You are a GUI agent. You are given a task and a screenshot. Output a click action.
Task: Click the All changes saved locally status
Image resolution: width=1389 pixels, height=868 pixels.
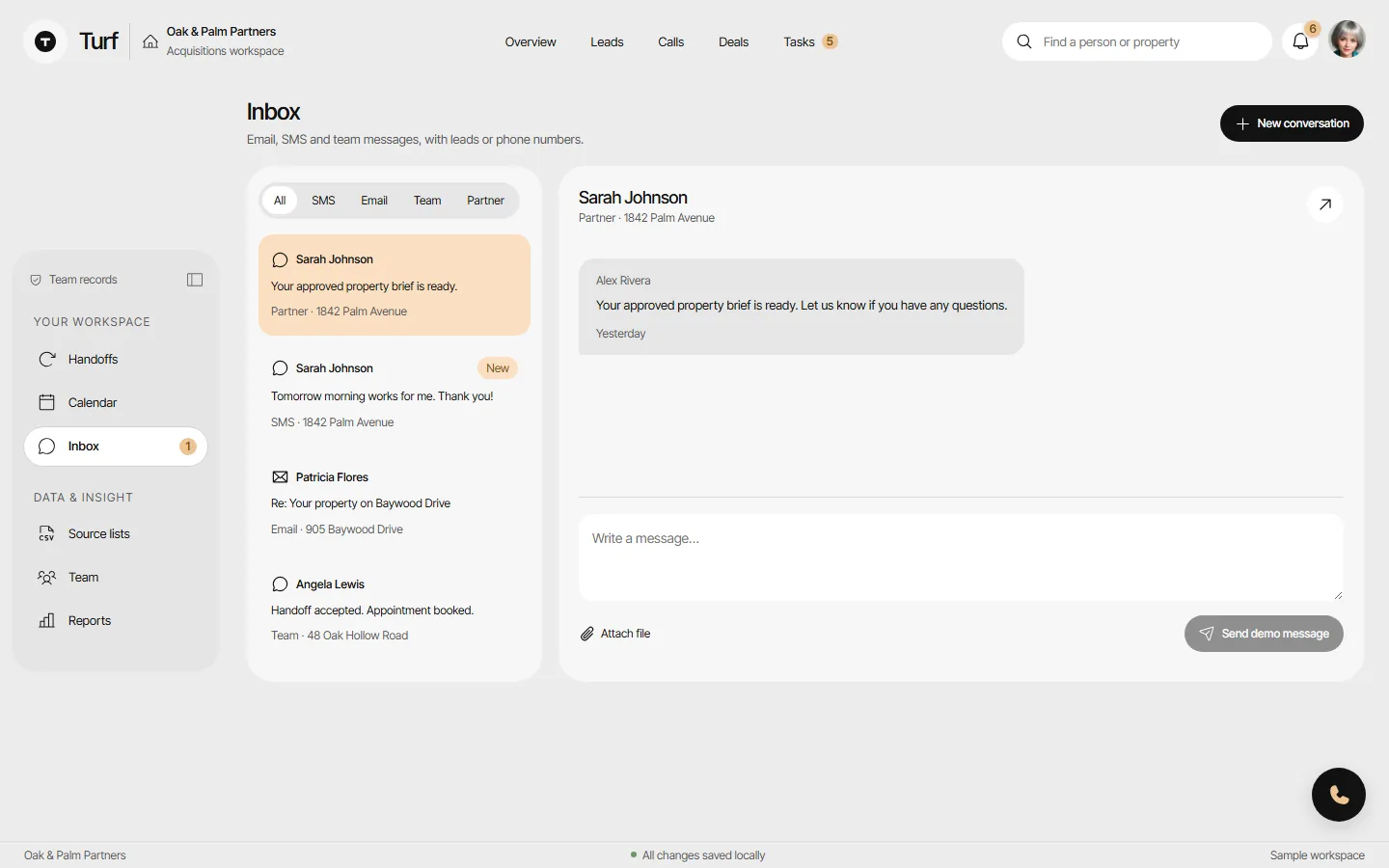click(x=697, y=855)
